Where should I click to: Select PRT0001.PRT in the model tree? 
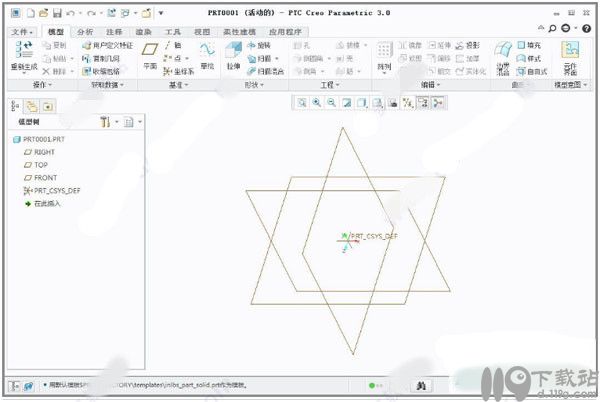click(x=39, y=139)
